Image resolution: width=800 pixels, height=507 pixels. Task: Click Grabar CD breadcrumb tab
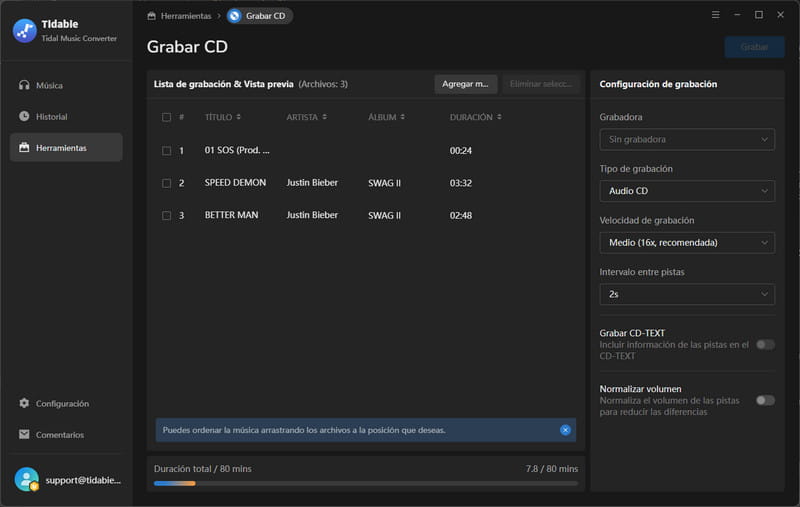[x=260, y=16]
